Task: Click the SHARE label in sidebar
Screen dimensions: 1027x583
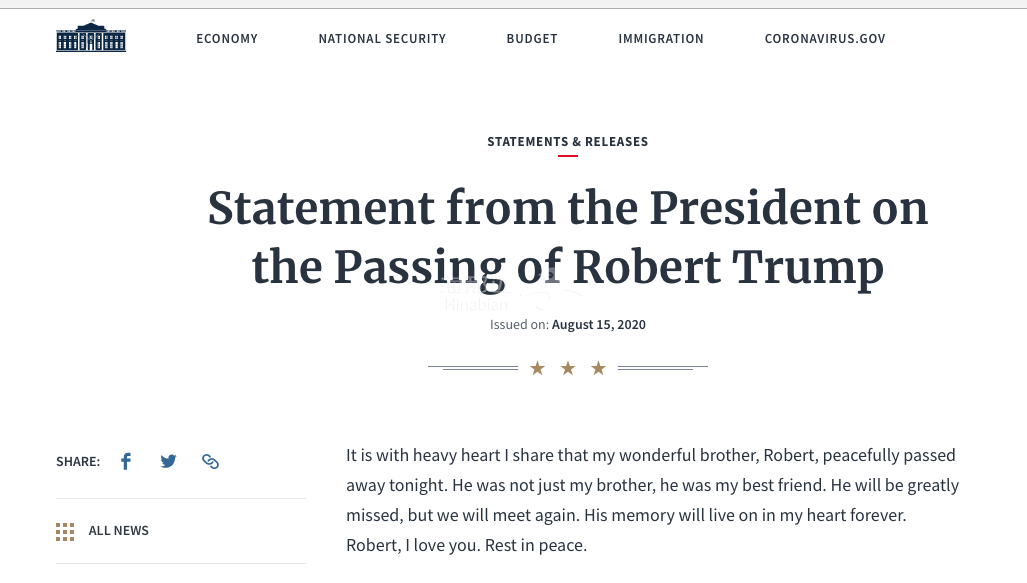Action: pyautogui.click(x=78, y=462)
